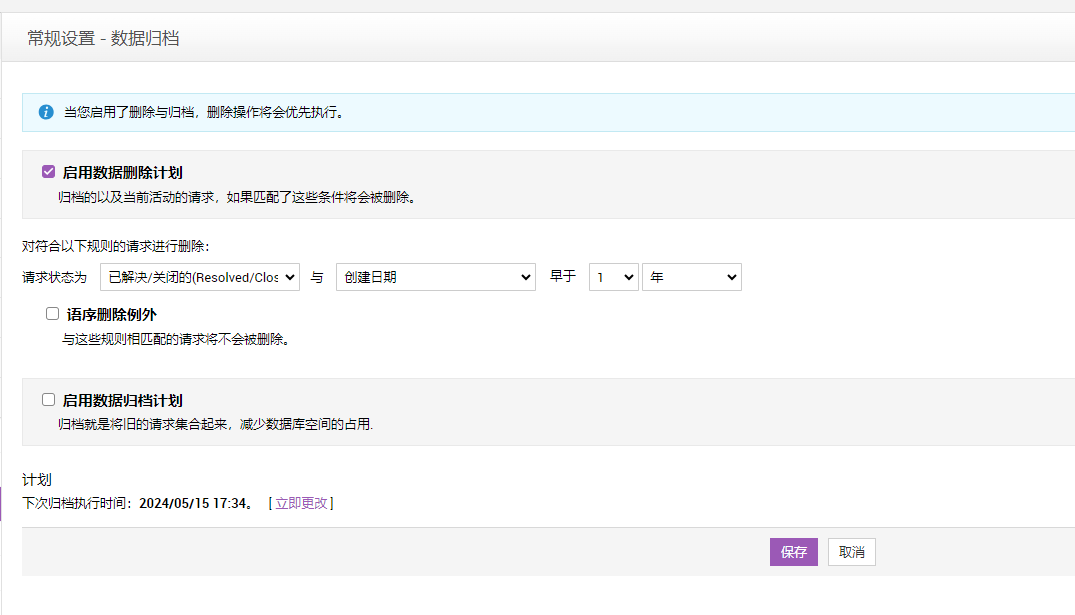Click the blue info icon in the notice banner

point(46,112)
